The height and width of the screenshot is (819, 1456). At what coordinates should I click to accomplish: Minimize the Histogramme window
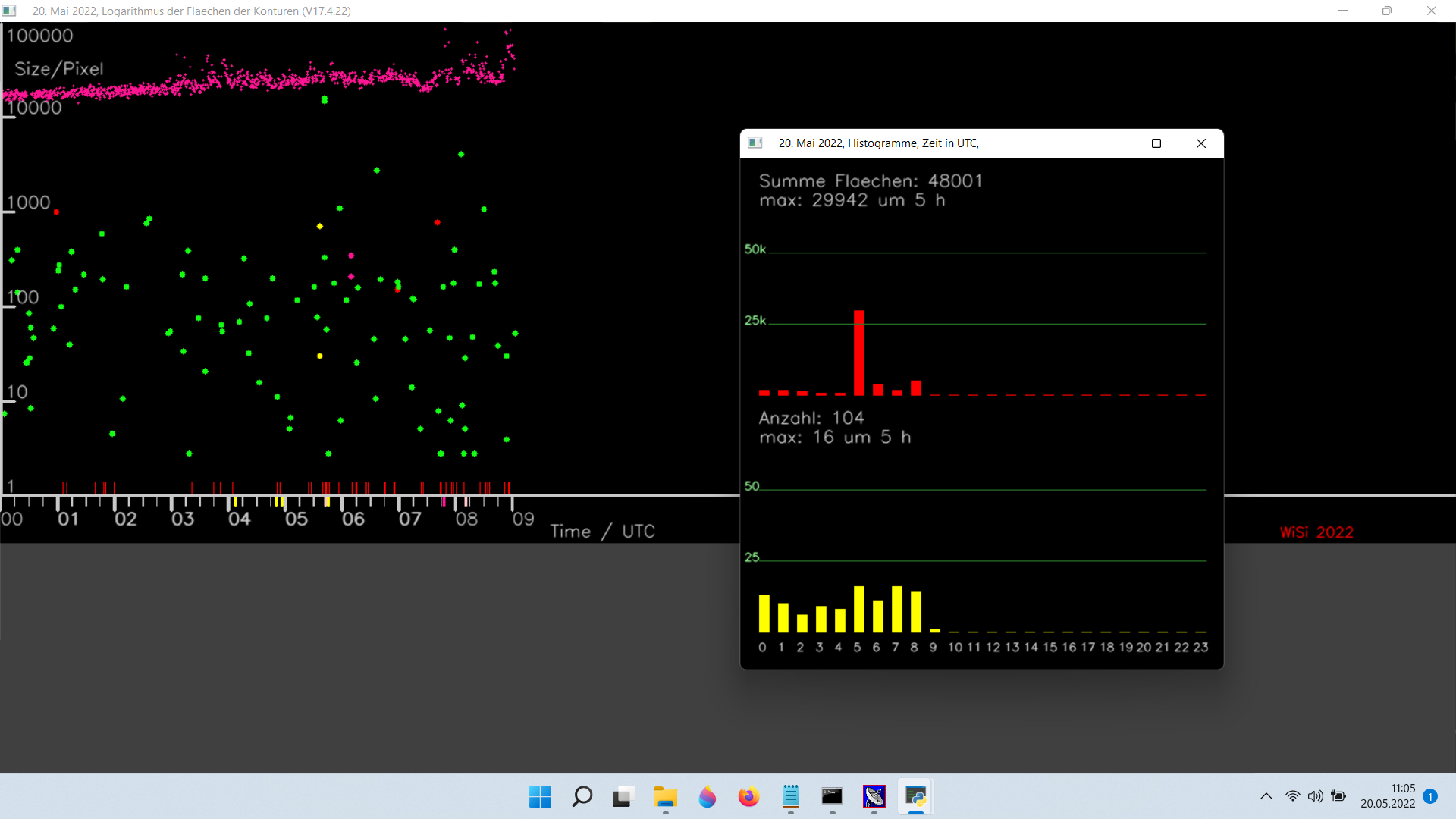(x=1112, y=143)
